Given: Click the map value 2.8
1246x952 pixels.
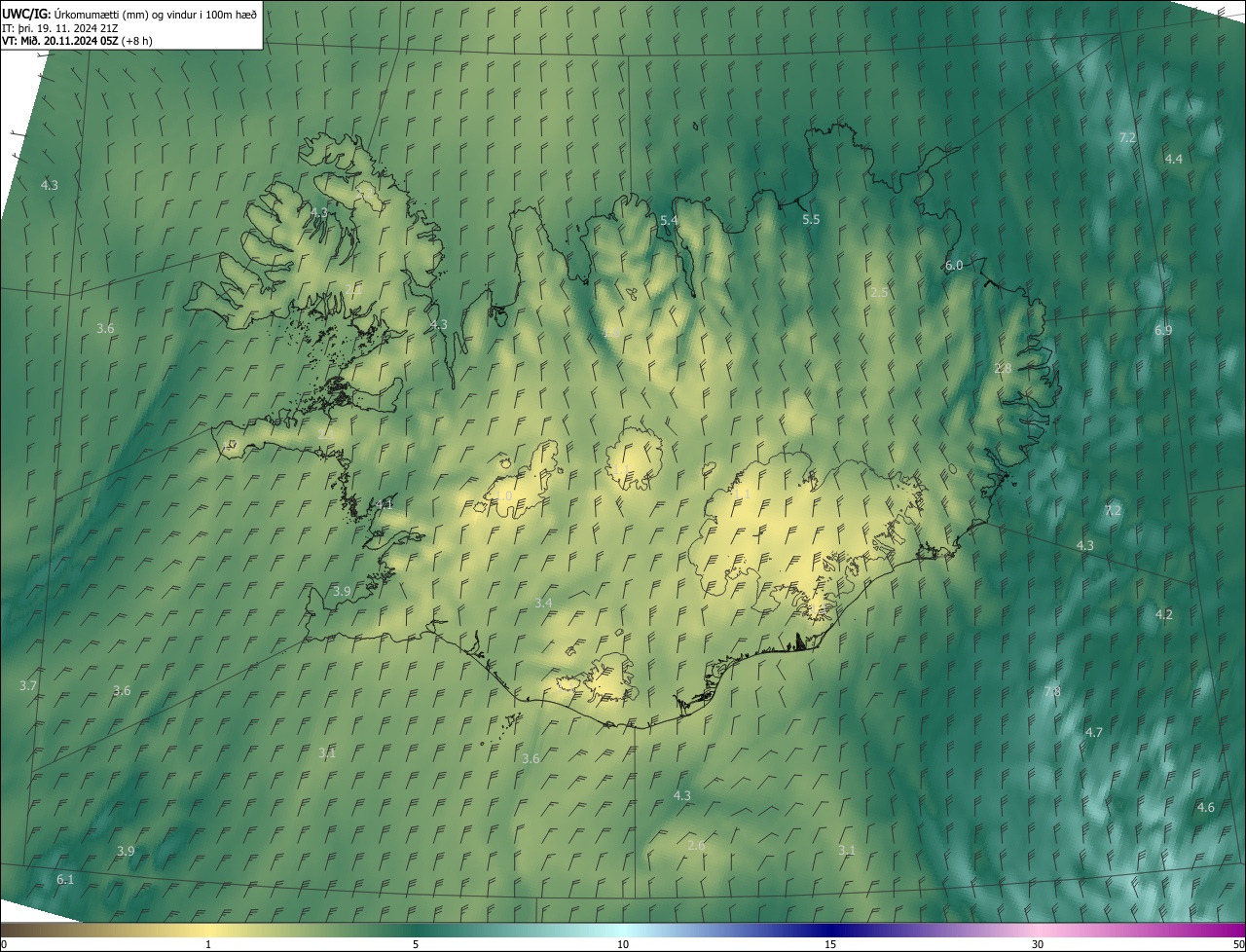Looking at the screenshot, I should pyautogui.click(x=1003, y=368).
